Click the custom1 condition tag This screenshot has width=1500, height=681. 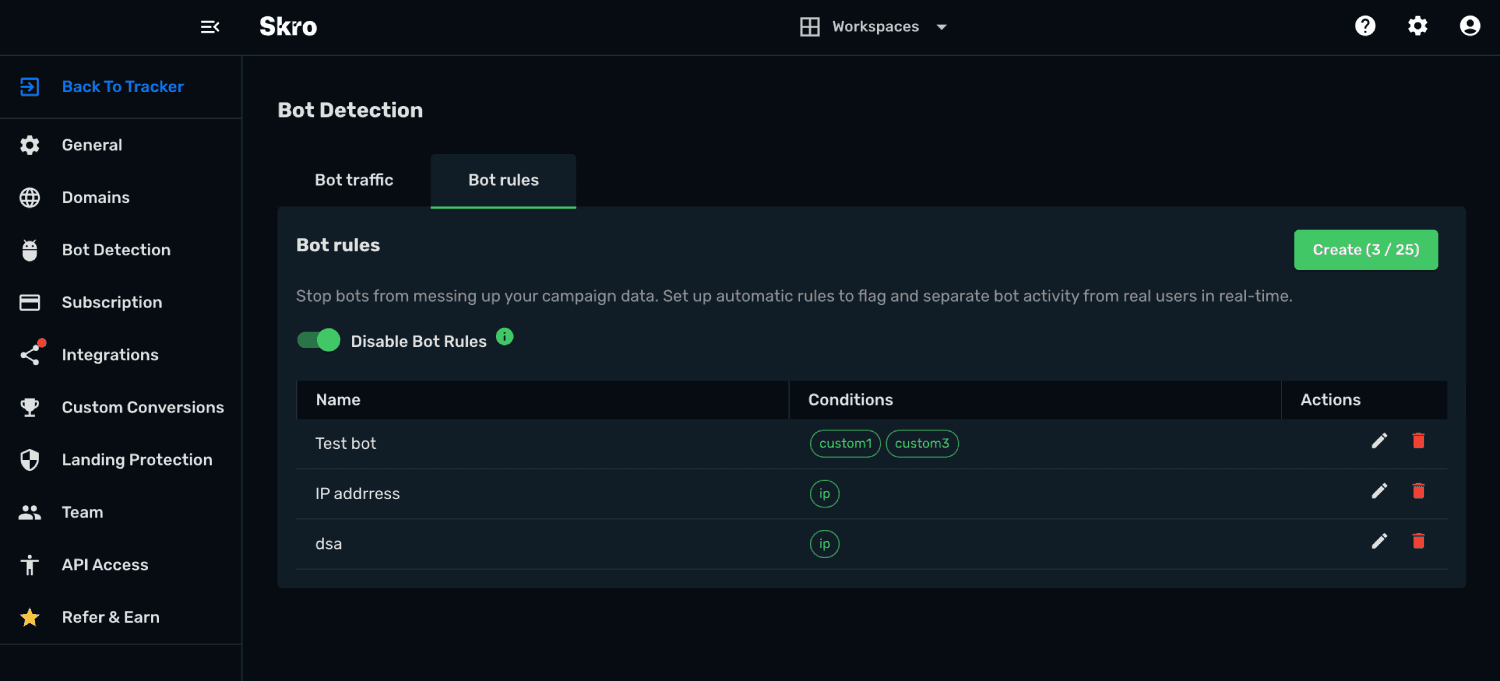[845, 443]
